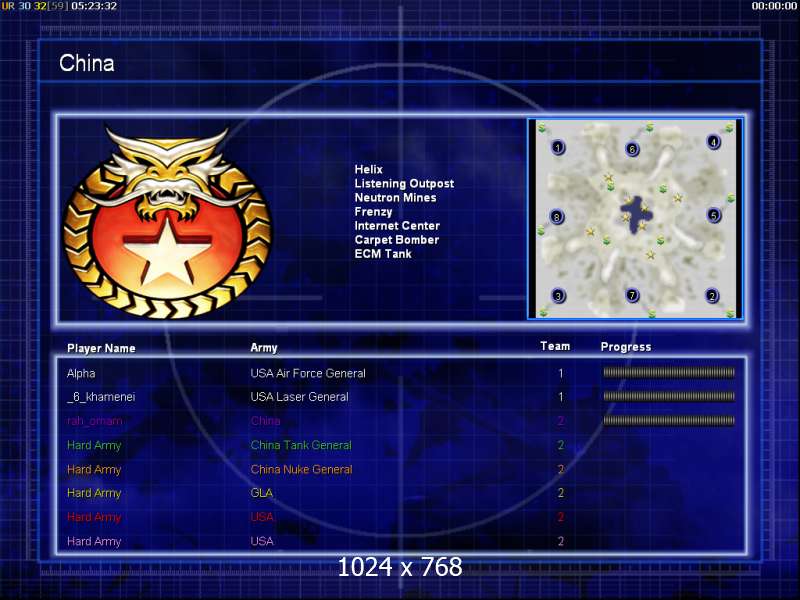Click team number in the GLA row

561,493
